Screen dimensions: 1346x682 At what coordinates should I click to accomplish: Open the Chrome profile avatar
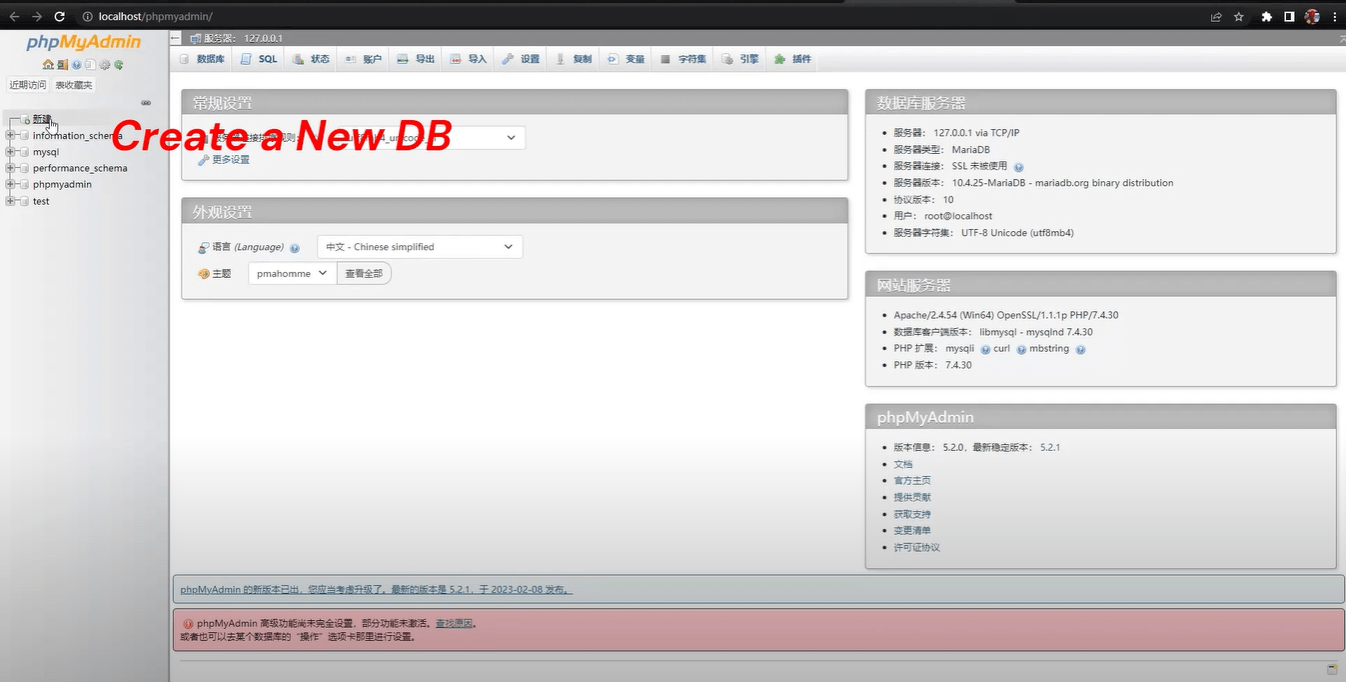(x=1312, y=16)
